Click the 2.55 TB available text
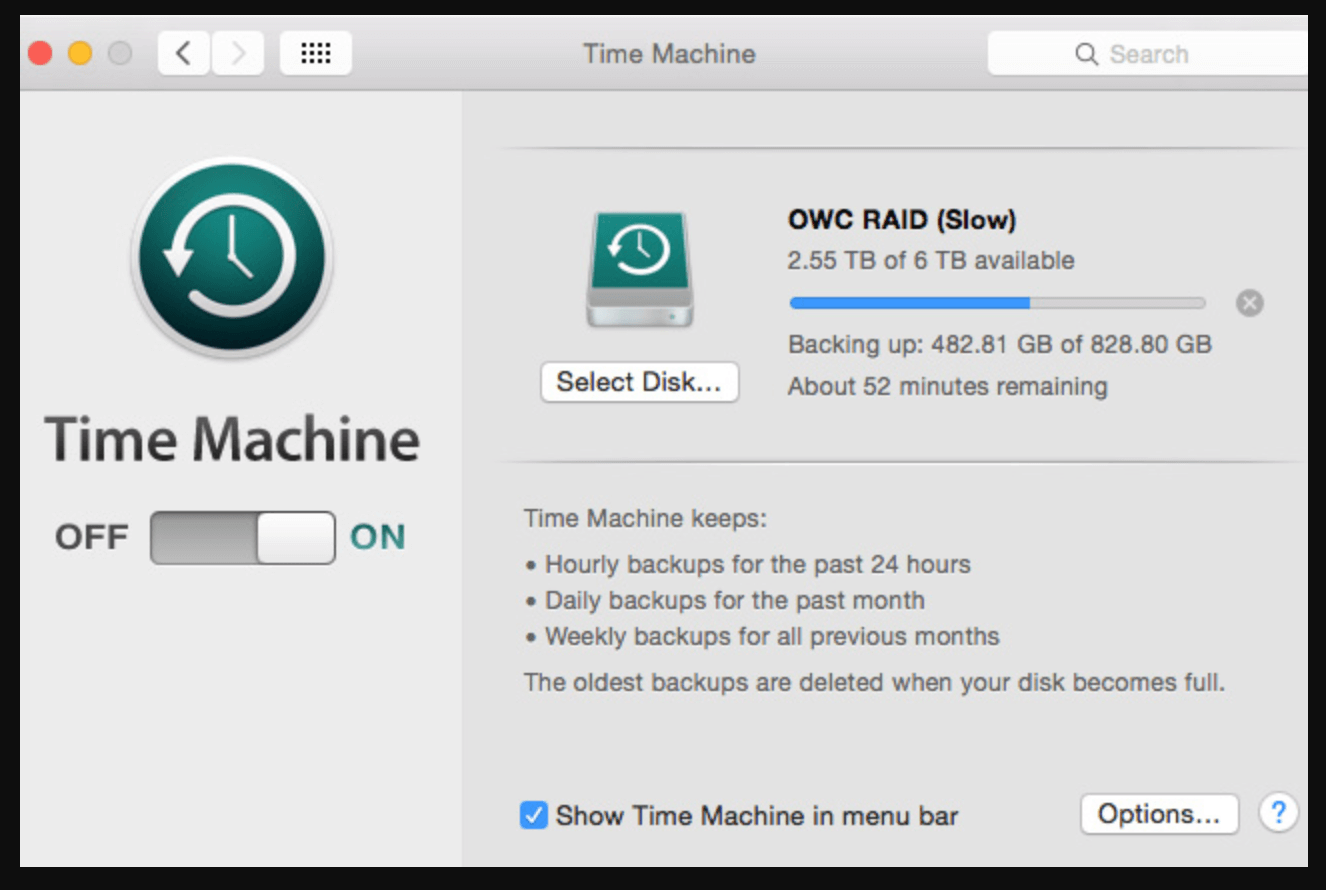The image size is (1326, 890). pos(930,260)
